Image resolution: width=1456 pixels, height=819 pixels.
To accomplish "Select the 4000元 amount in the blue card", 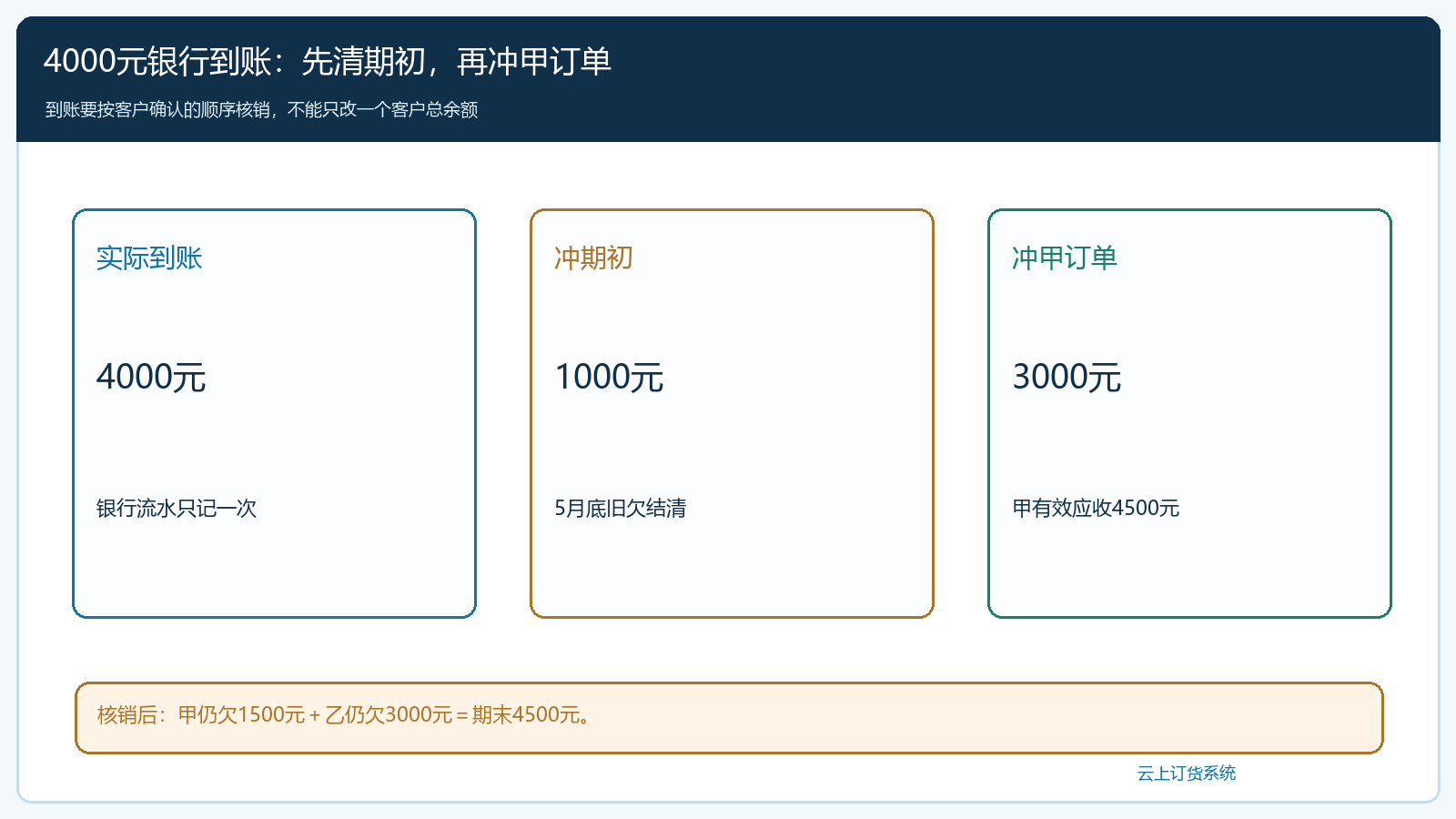I will coord(151,377).
